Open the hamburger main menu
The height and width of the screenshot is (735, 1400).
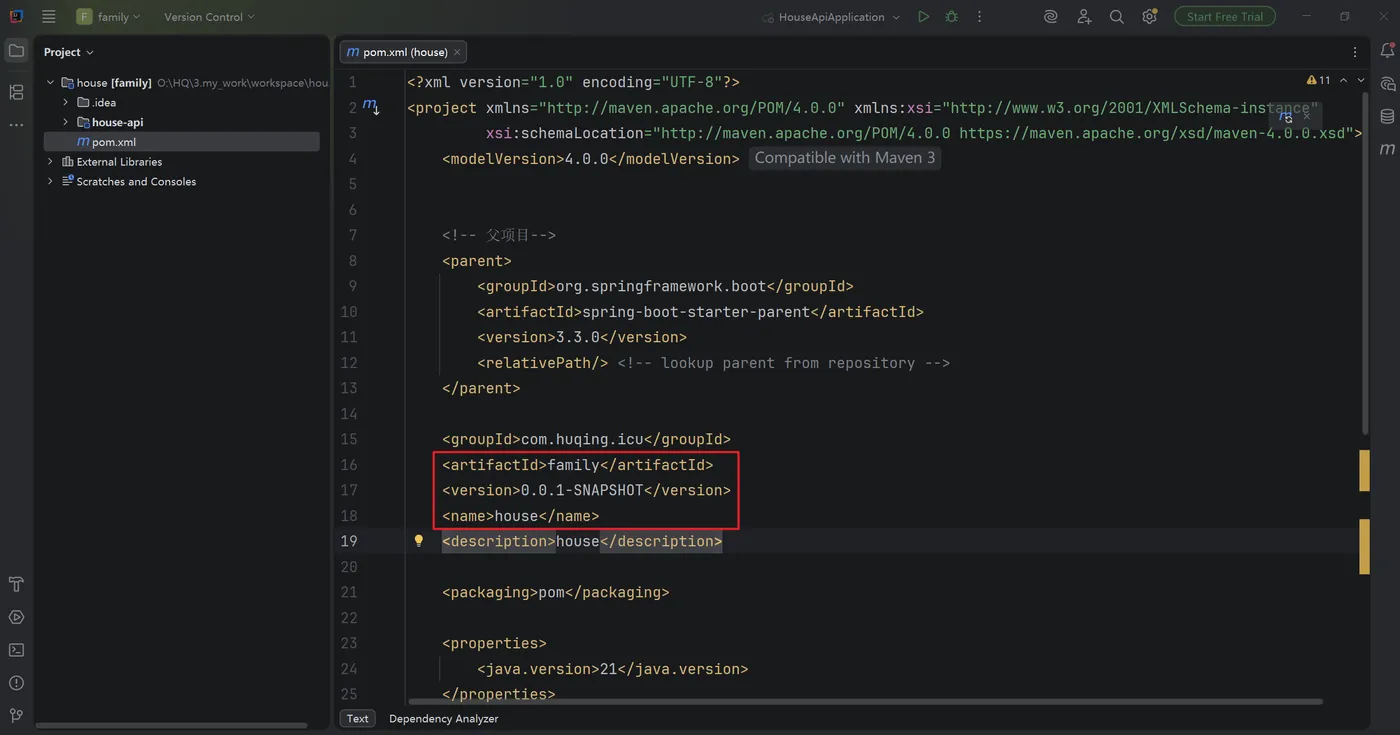48,17
